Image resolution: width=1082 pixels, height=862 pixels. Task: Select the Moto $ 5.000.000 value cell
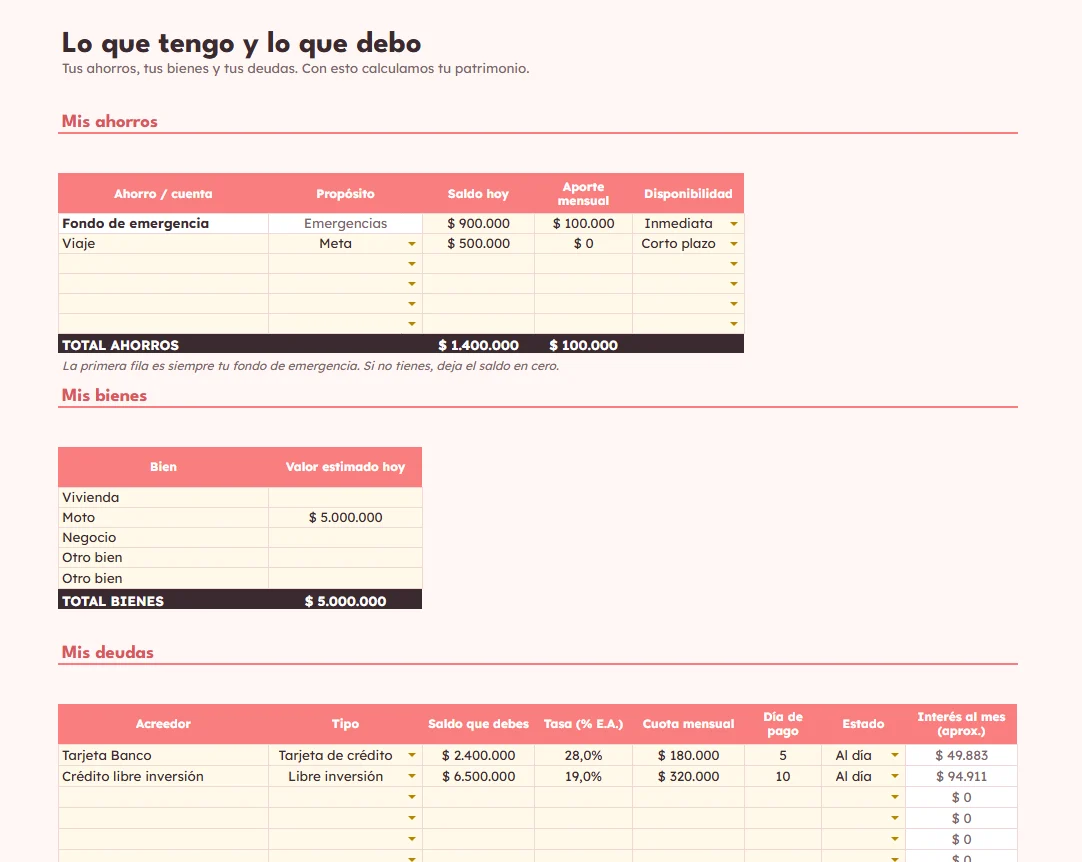(x=346, y=518)
